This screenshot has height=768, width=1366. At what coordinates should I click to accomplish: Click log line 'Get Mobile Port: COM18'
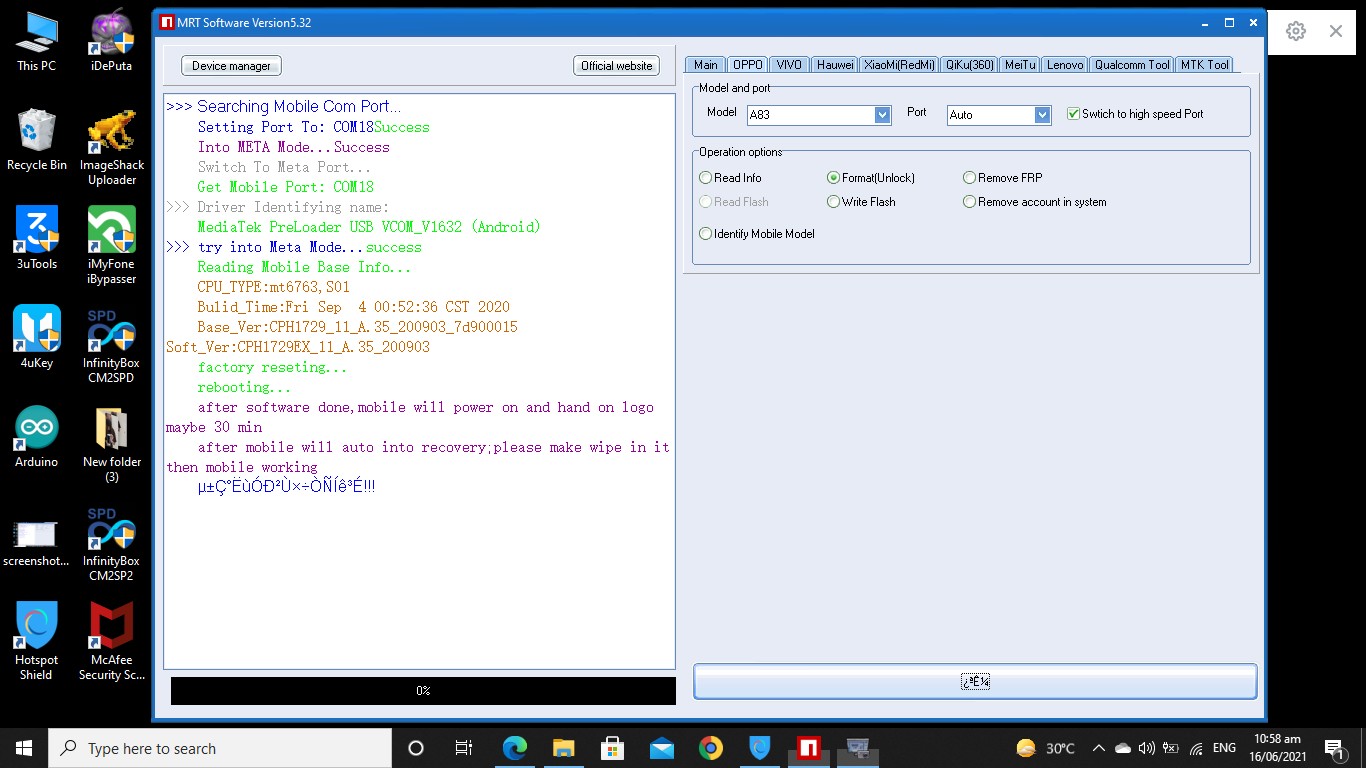[x=286, y=187]
